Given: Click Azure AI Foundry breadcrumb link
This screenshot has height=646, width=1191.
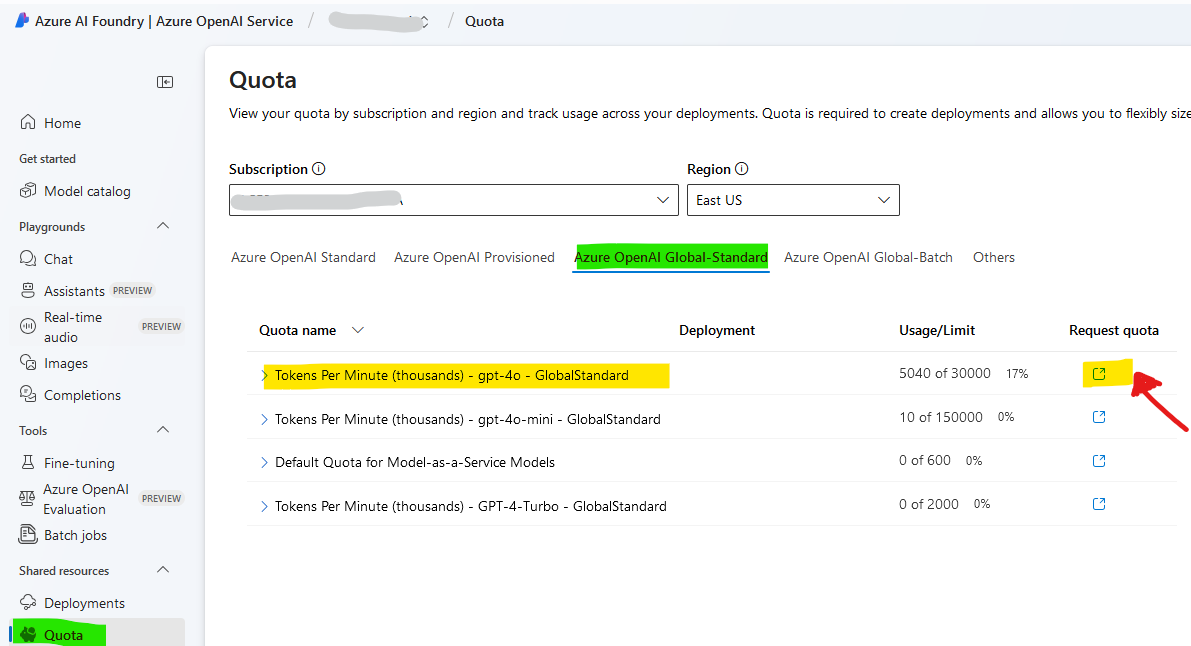Looking at the screenshot, I should pyautogui.click(x=164, y=21).
